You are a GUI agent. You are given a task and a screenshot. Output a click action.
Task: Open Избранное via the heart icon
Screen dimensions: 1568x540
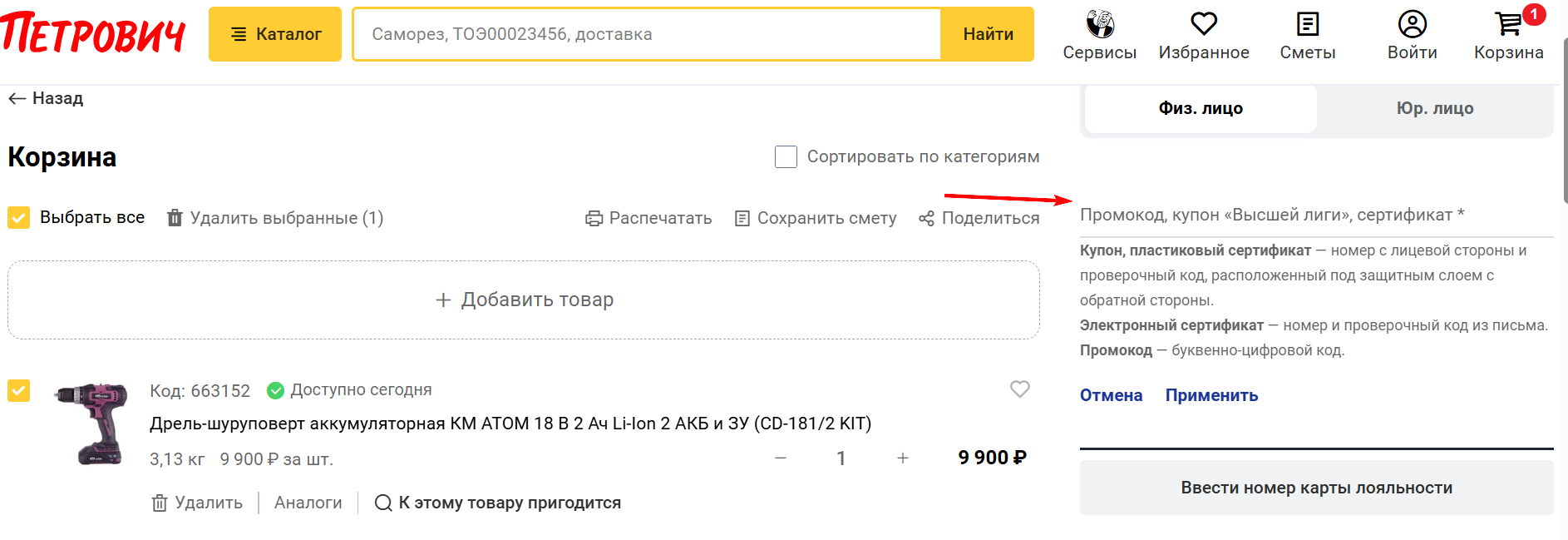pos(1203,22)
